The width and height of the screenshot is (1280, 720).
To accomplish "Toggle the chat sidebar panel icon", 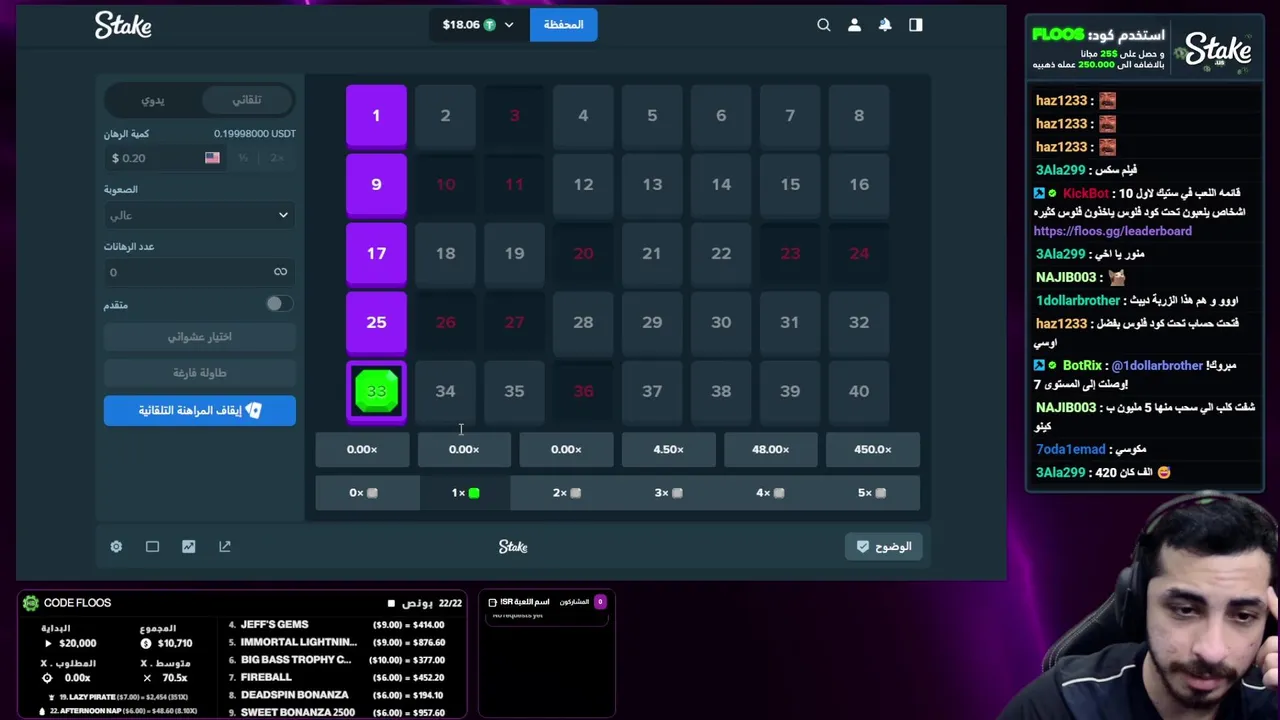I will tap(916, 25).
